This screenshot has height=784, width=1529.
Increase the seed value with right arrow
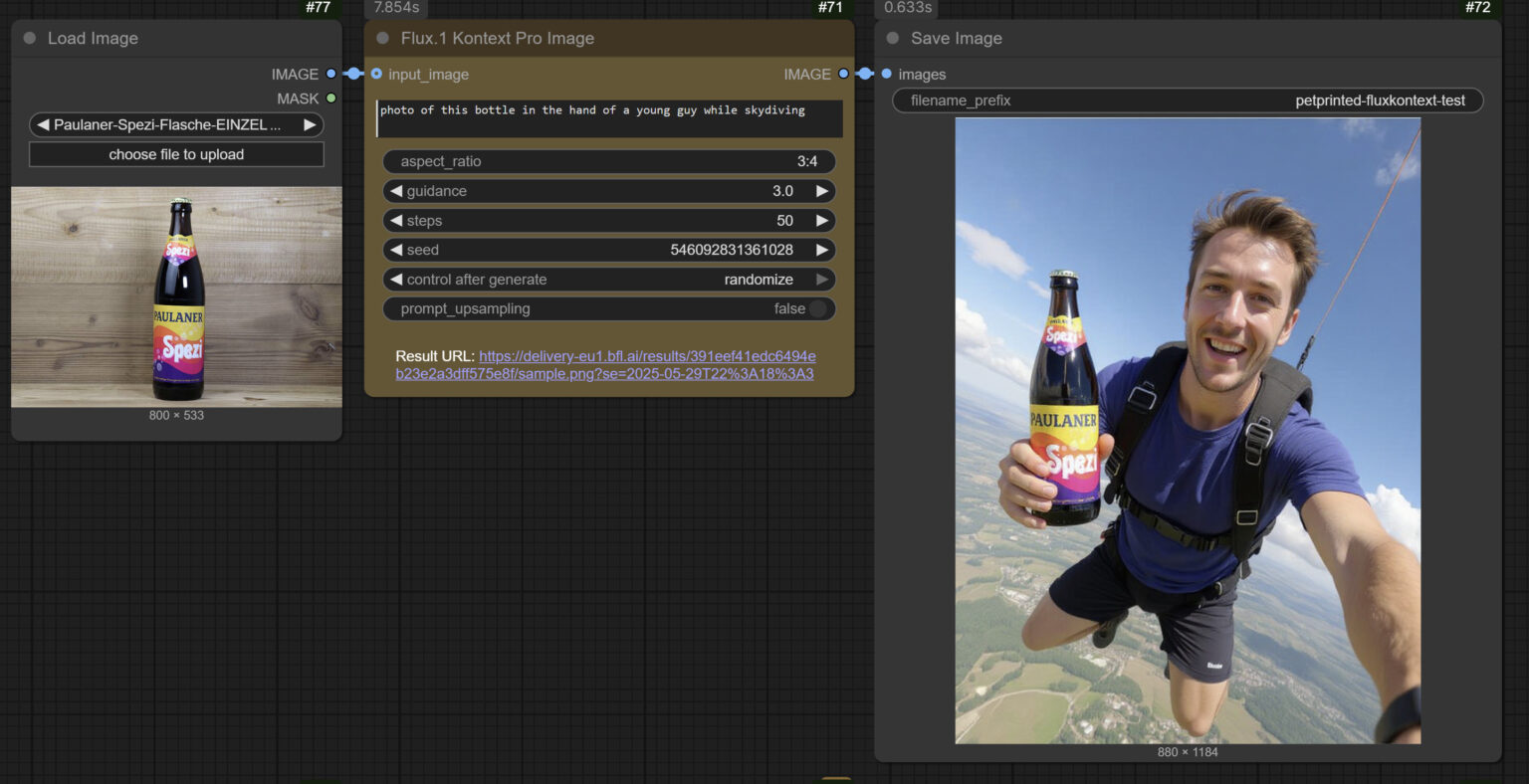(821, 250)
